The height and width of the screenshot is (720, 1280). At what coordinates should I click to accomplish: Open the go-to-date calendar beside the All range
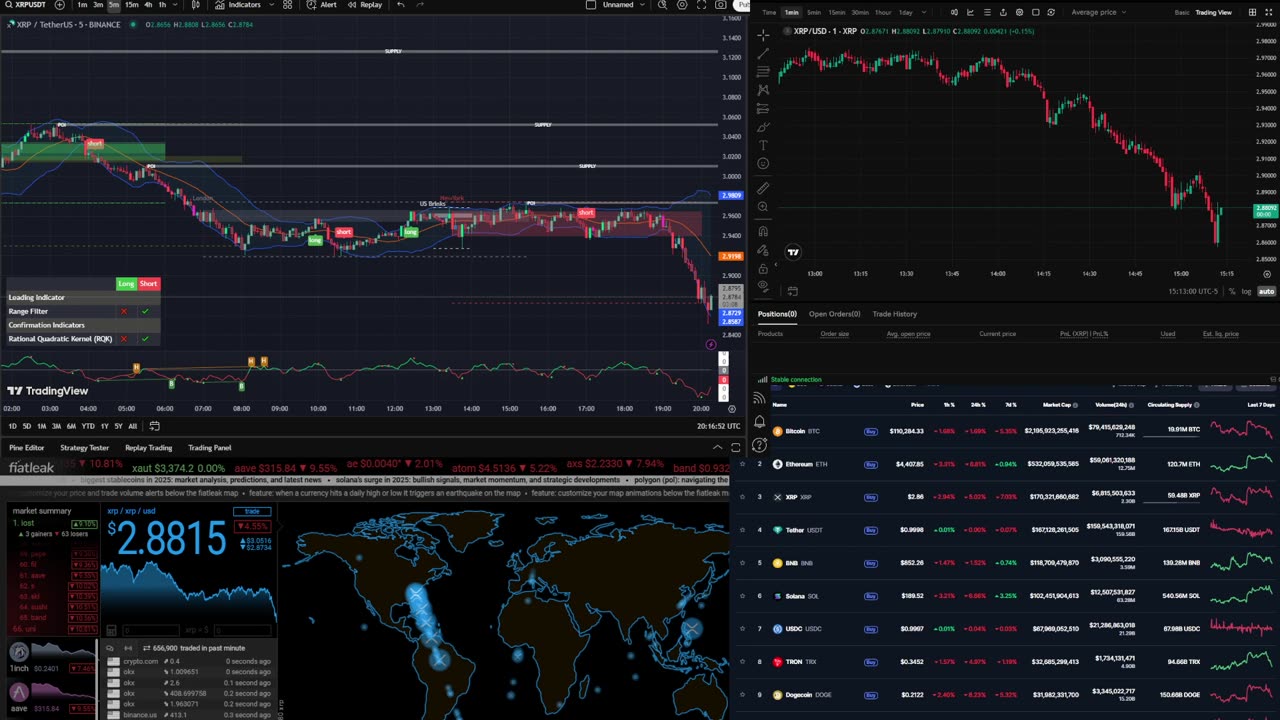coord(154,426)
